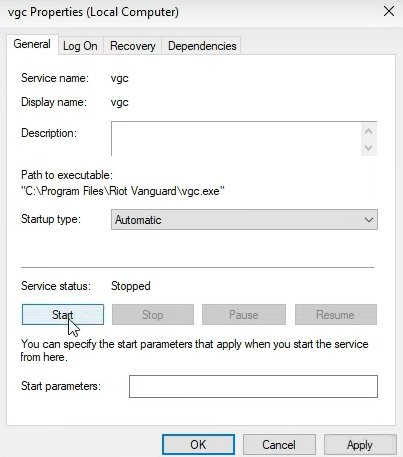Focus the Start parameters field
Screen dimensions: 403x457
pyautogui.click(x=253, y=387)
